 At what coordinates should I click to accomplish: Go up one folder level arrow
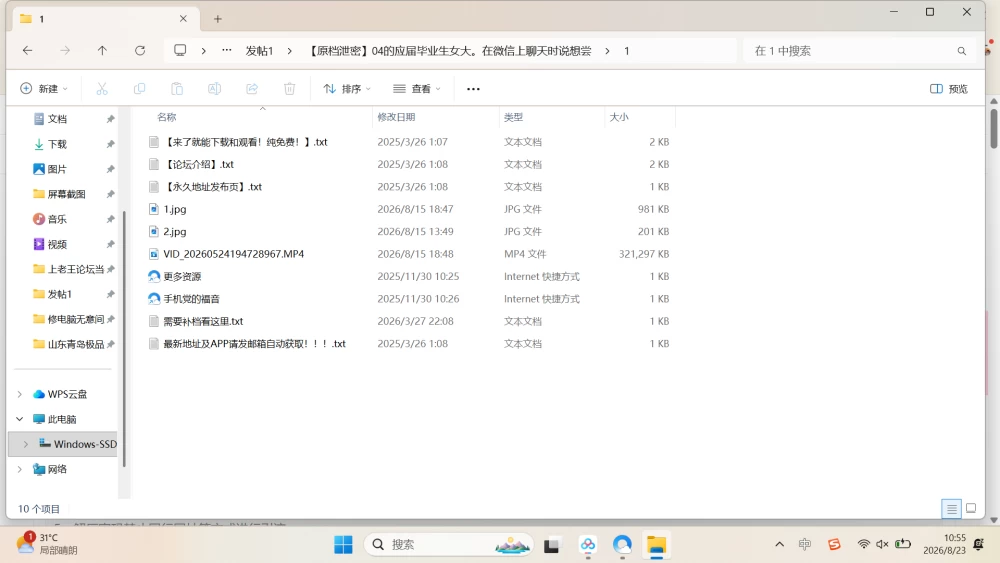pos(102,50)
